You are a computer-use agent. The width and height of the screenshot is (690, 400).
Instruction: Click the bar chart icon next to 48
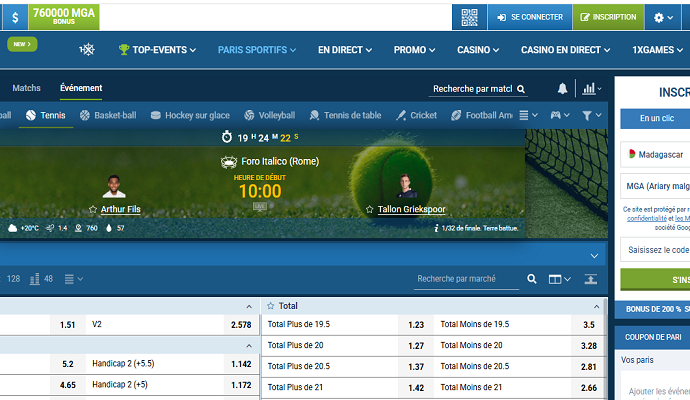click(34, 279)
